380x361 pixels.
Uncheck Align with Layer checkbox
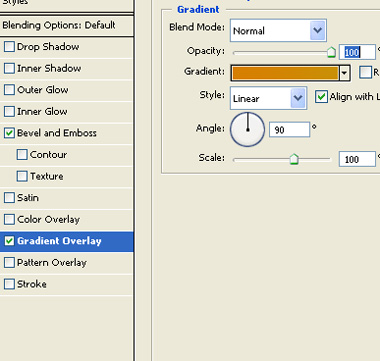[321, 97]
